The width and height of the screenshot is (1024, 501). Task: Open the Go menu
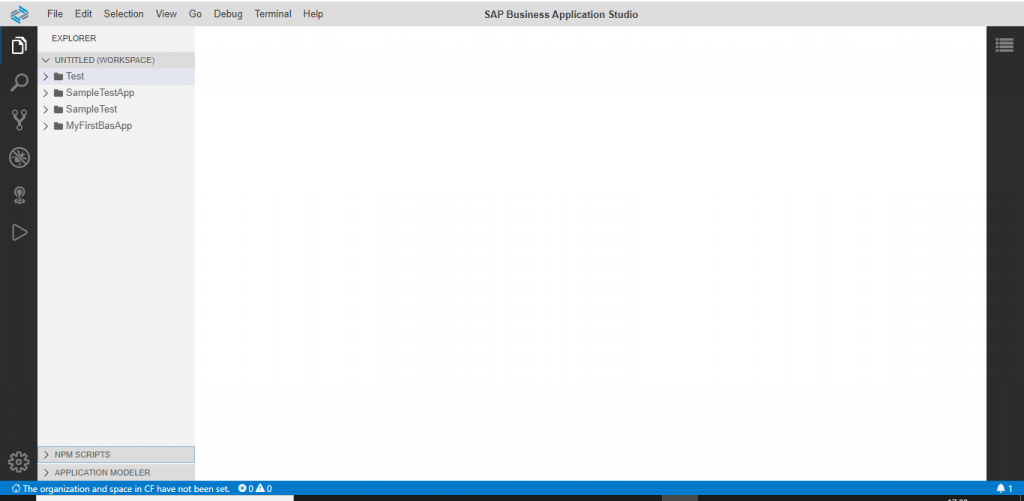click(x=195, y=14)
